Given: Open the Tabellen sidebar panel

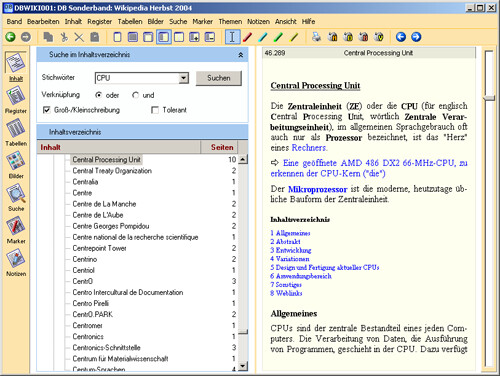Looking at the screenshot, I should coord(16,132).
